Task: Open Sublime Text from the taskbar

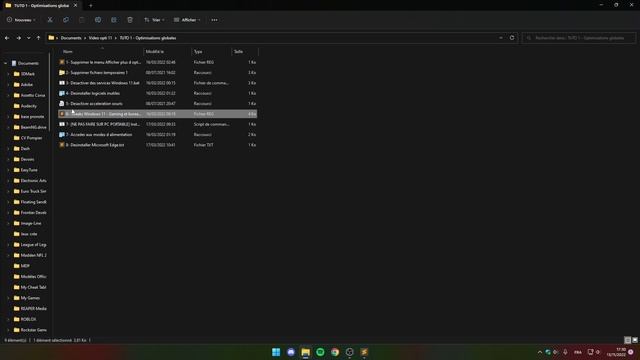Action: pyautogui.click(x=364, y=352)
